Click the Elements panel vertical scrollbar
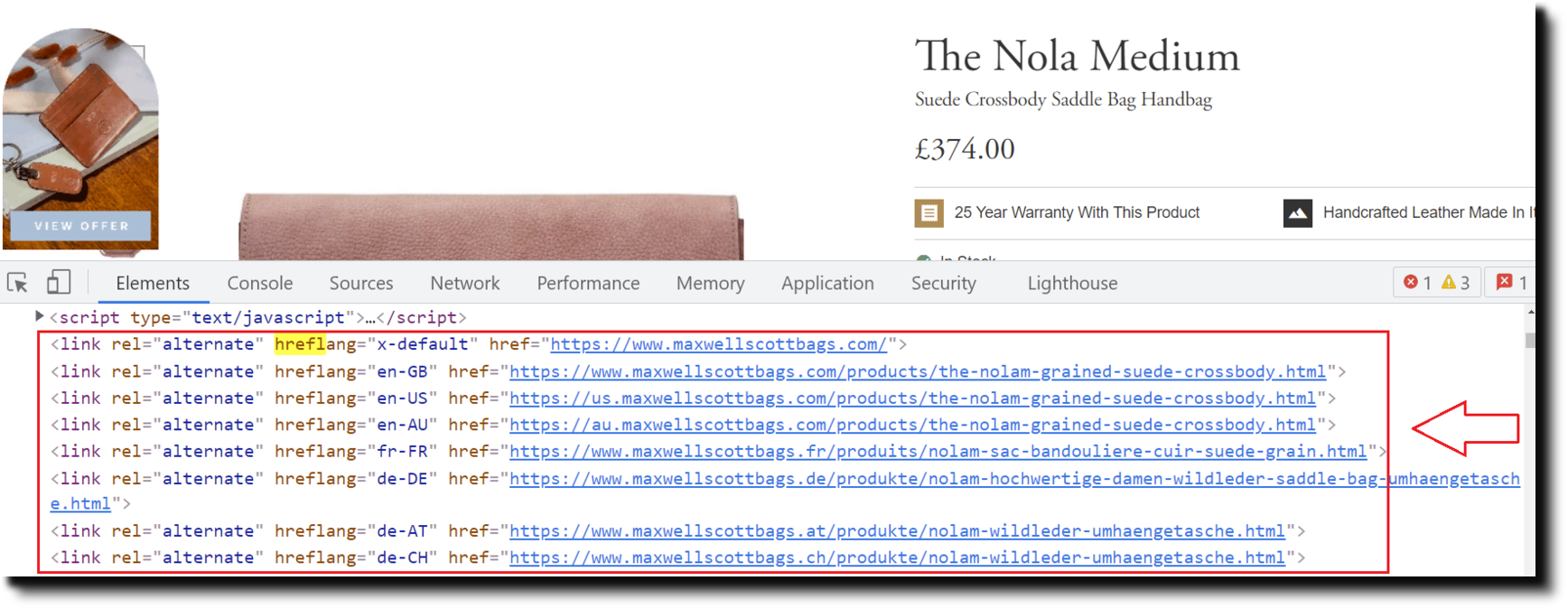 pos(1529,341)
